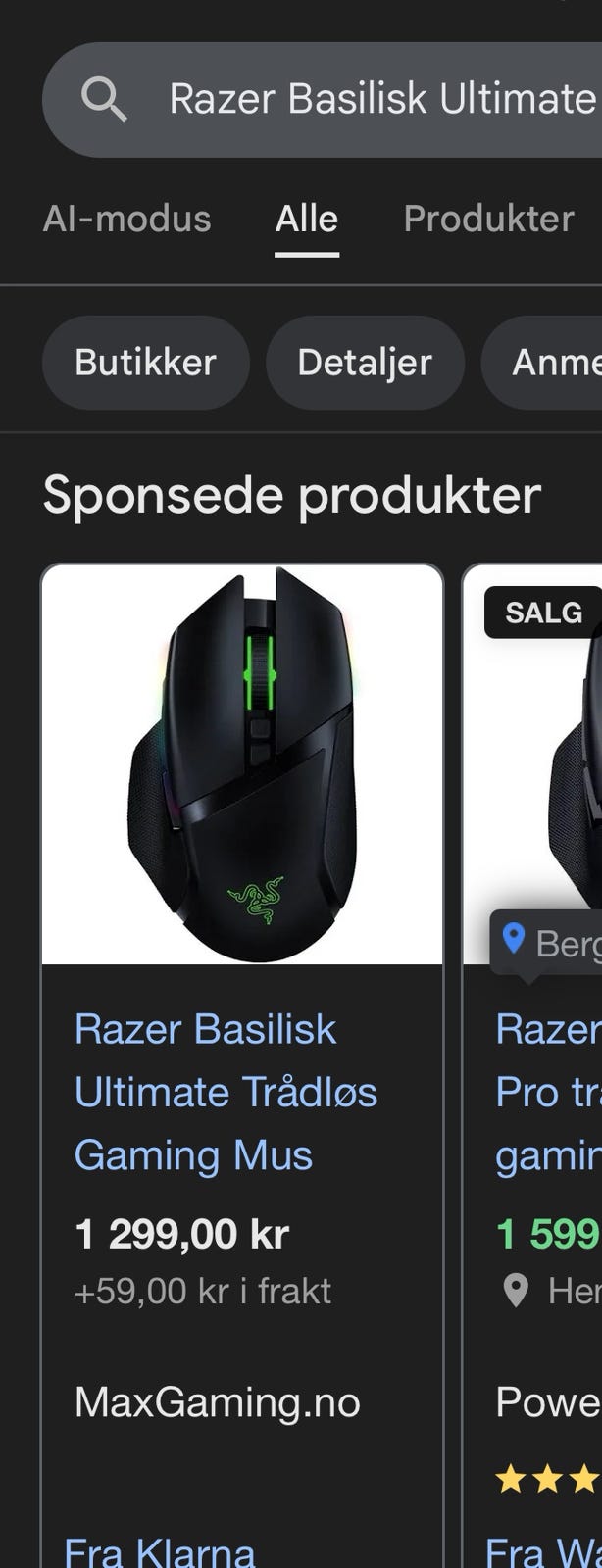The height and width of the screenshot is (1568, 602).
Task: Open Razer Basilisk Ultimate Trådløs Gaming Mus link
Action: click(x=226, y=1092)
